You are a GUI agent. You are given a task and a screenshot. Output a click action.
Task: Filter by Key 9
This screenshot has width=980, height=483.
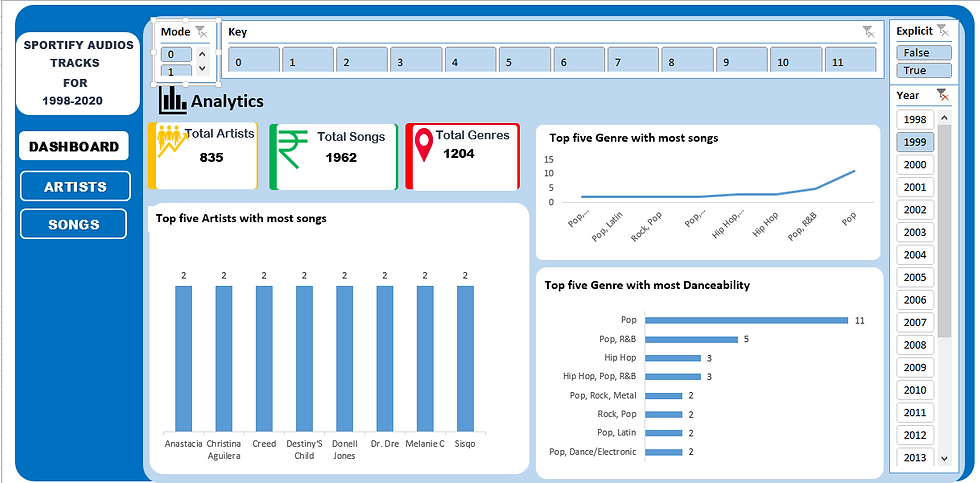(x=741, y=61)
